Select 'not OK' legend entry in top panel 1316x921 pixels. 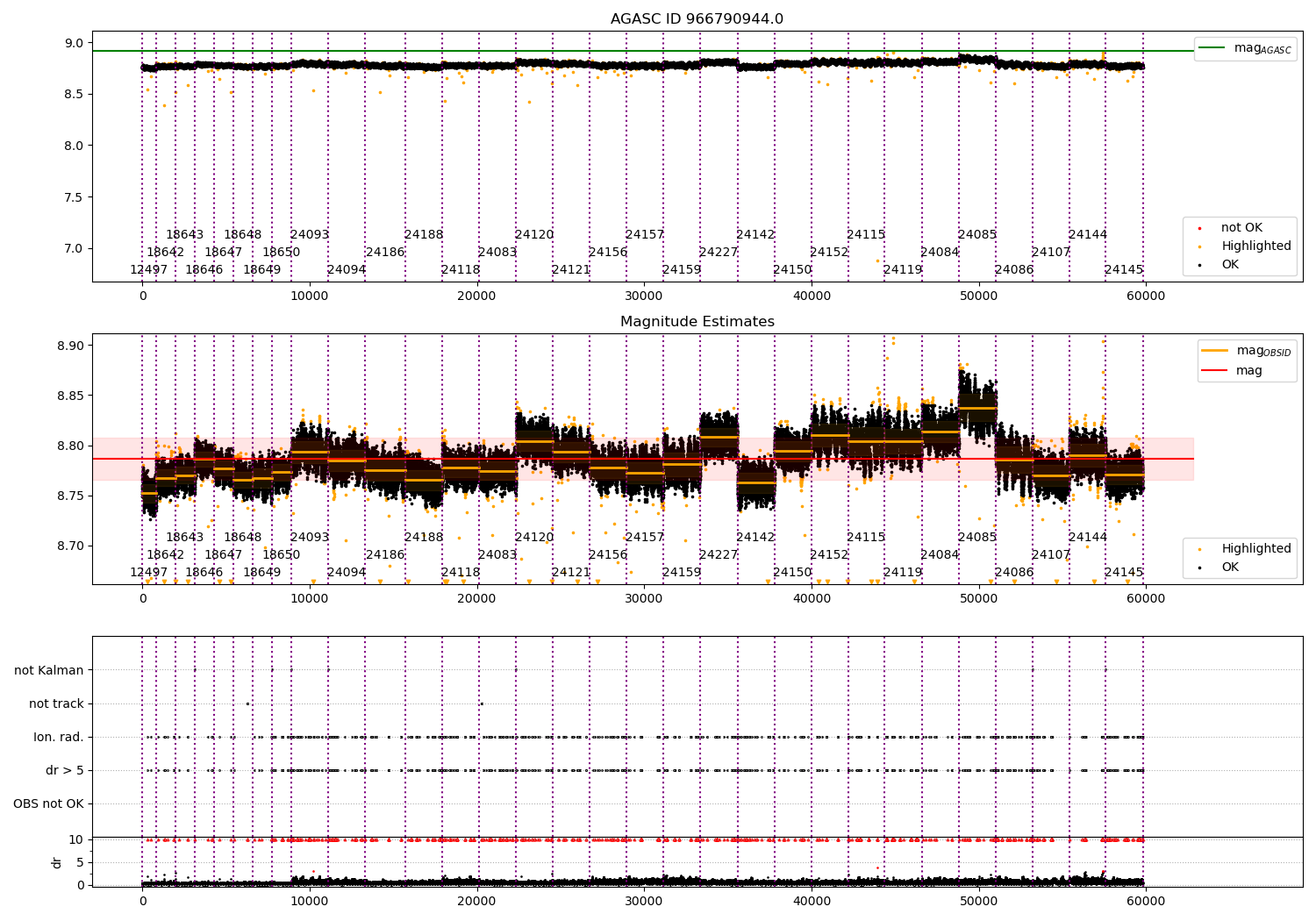click(1241, 228)
